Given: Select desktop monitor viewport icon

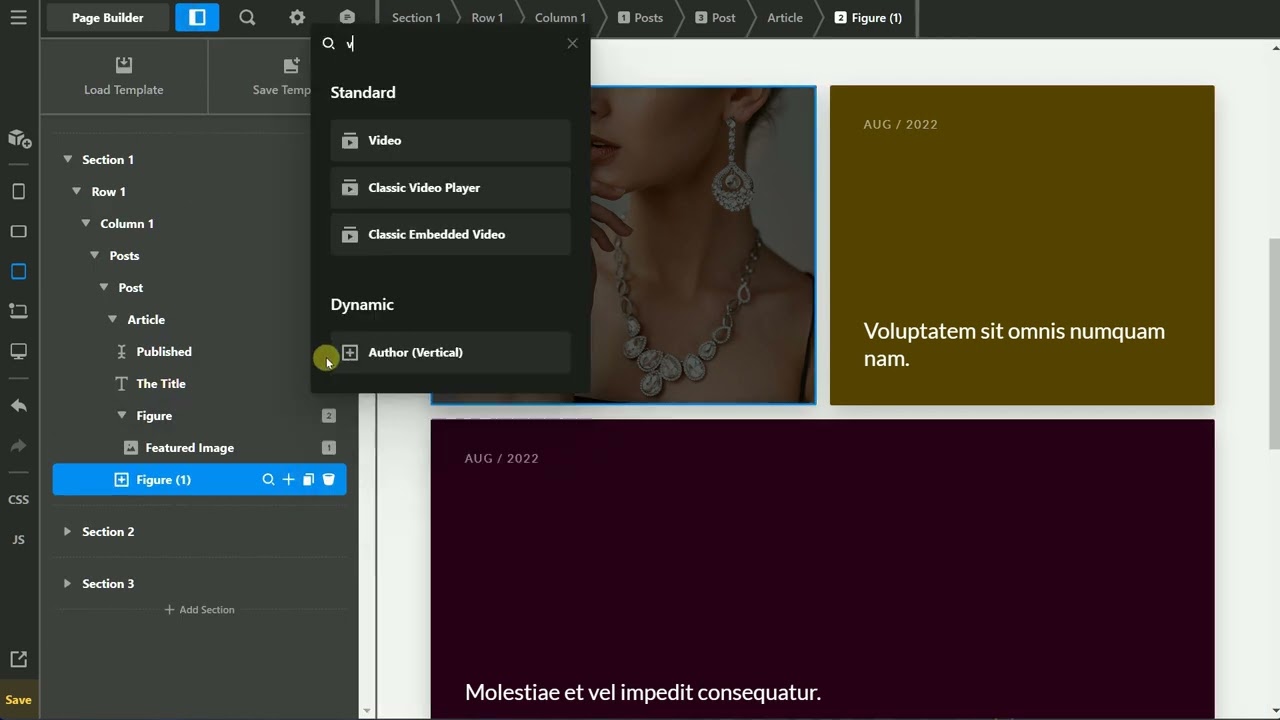Looking at the screenshot, I should pyautogui.click(x=18, y=351).
